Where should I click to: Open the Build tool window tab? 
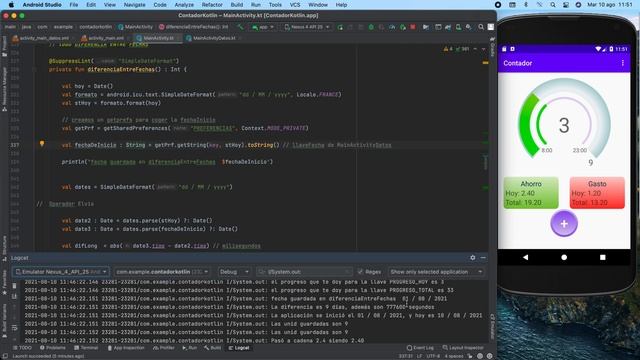point(213,348)
